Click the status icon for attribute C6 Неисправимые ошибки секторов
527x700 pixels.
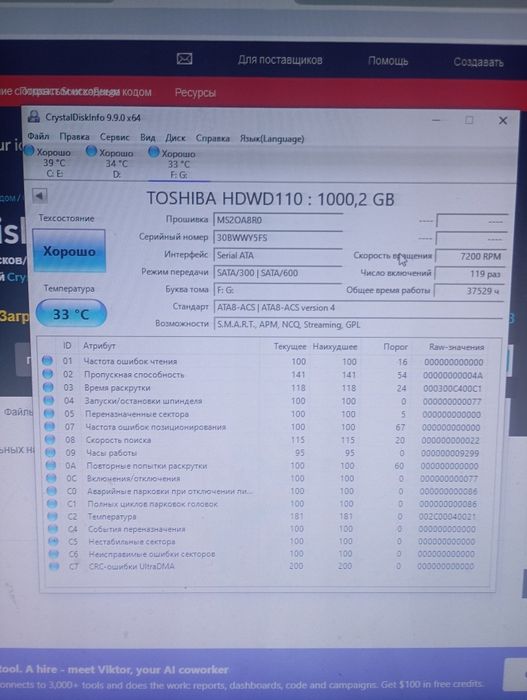click(x=54, y=554)
